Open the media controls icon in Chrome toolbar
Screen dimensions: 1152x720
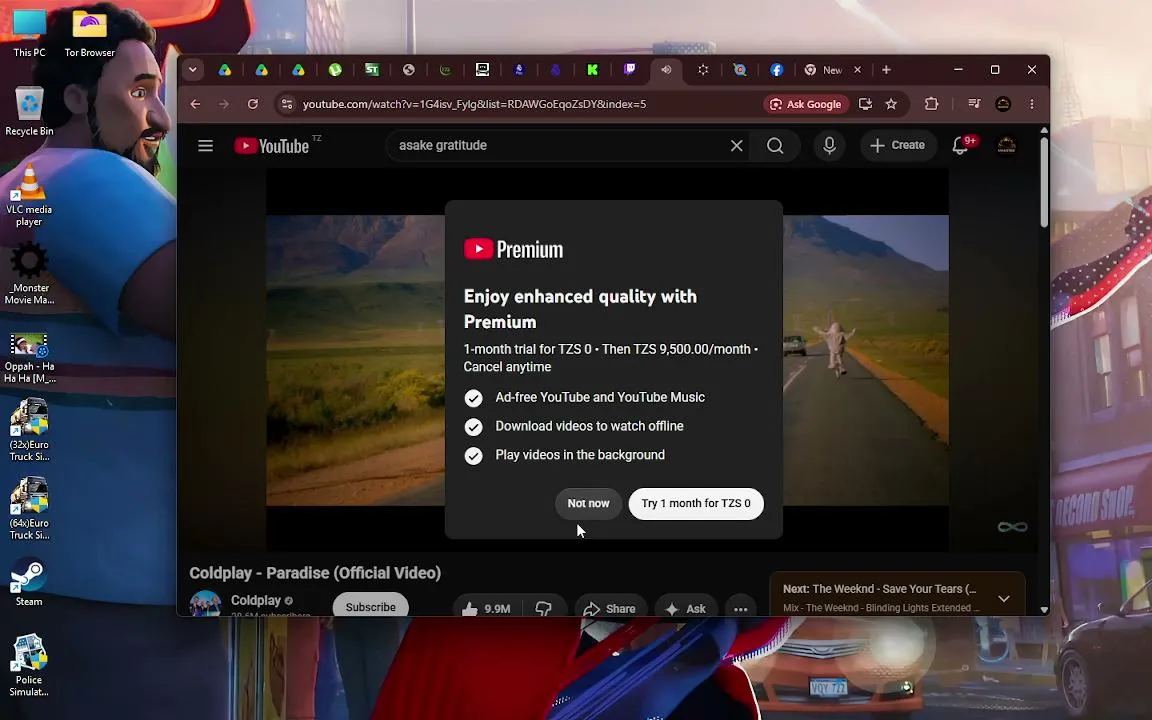[974, 104]
